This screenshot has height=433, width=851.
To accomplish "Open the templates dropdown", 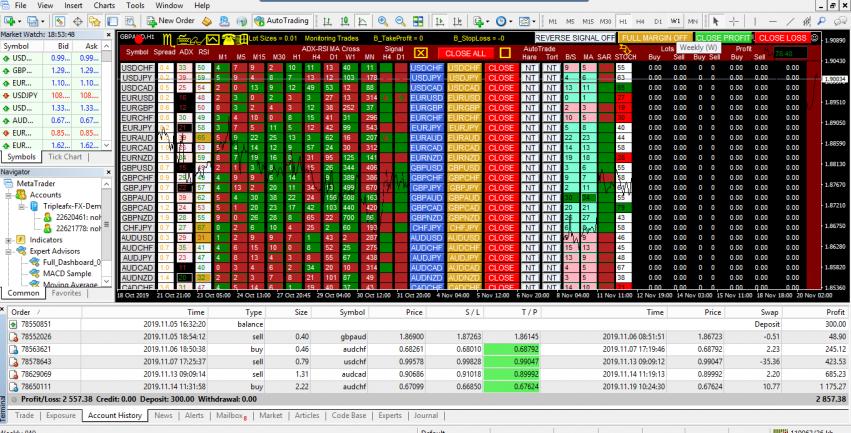I will (526, 22).
